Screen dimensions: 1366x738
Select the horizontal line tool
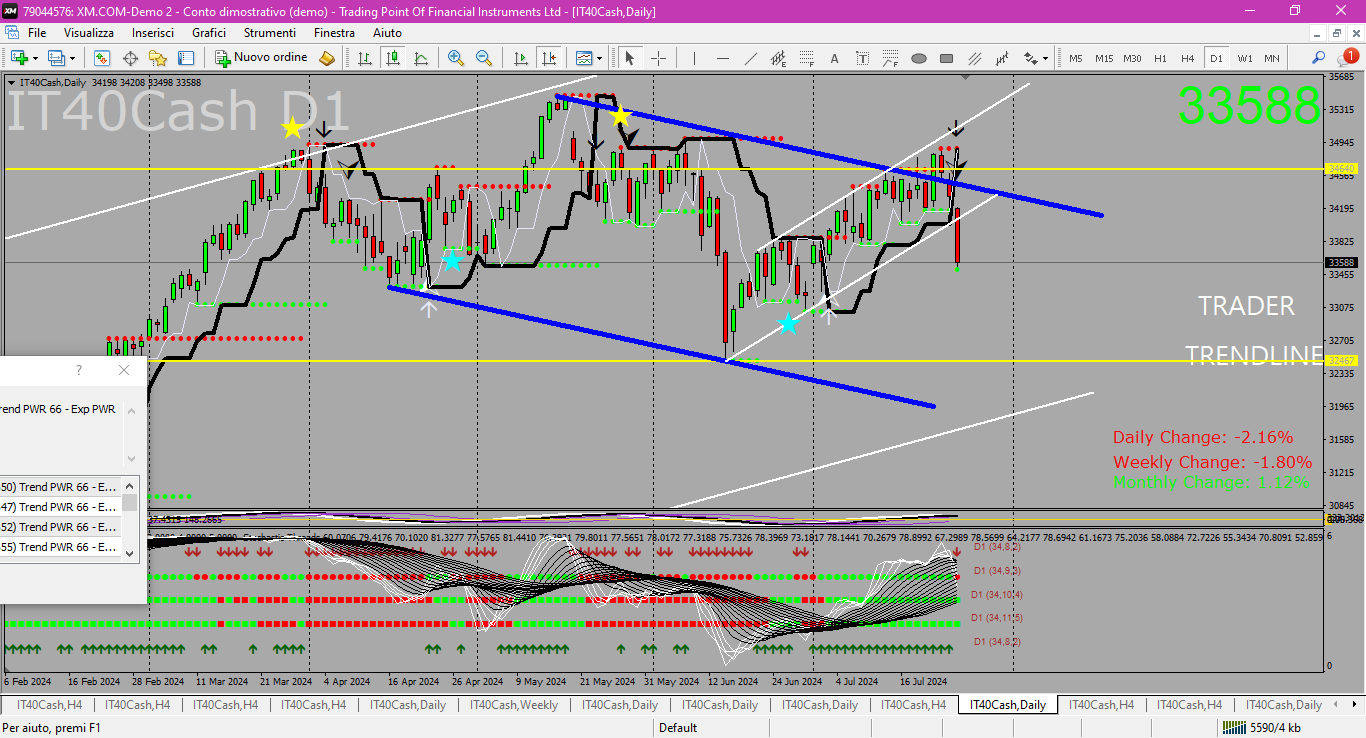coord(723,58)
